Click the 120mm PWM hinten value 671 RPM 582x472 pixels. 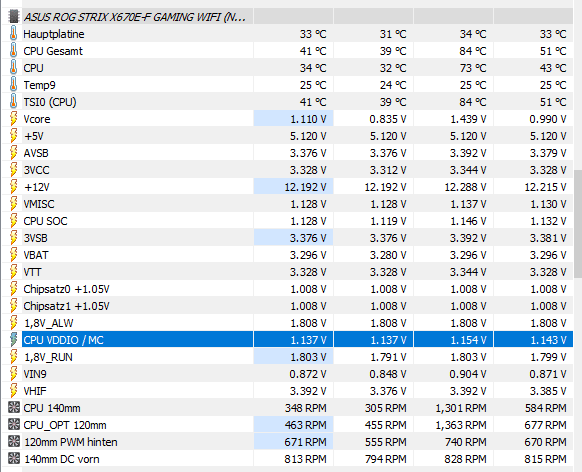(x=305, y=442)
